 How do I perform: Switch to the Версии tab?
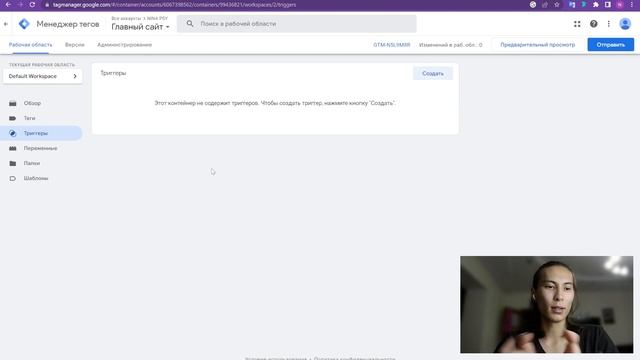75,45
